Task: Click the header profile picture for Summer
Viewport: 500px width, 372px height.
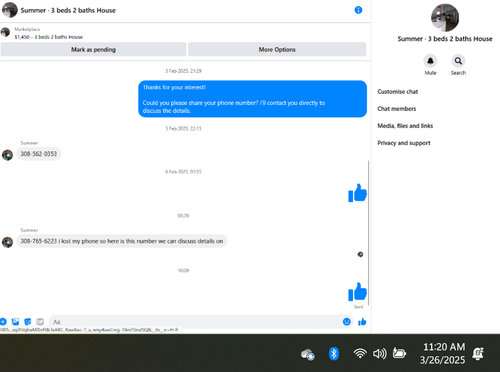Action: [x=10, y=10]
